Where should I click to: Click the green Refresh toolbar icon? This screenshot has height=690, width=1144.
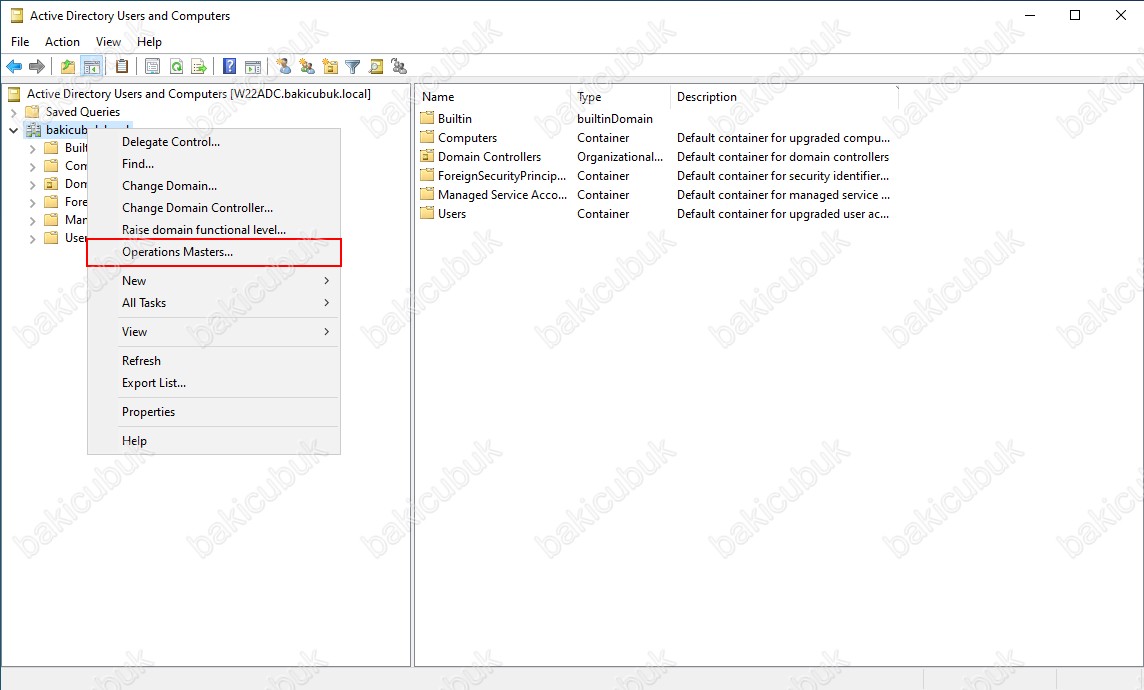176,67
